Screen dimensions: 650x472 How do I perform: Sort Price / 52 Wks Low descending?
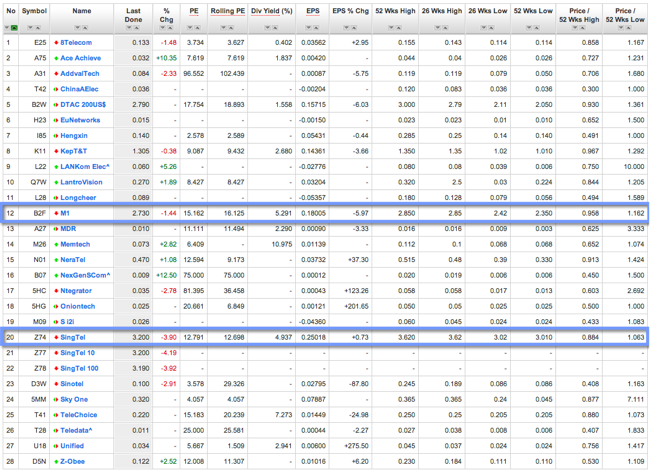[x=621, y=28]
